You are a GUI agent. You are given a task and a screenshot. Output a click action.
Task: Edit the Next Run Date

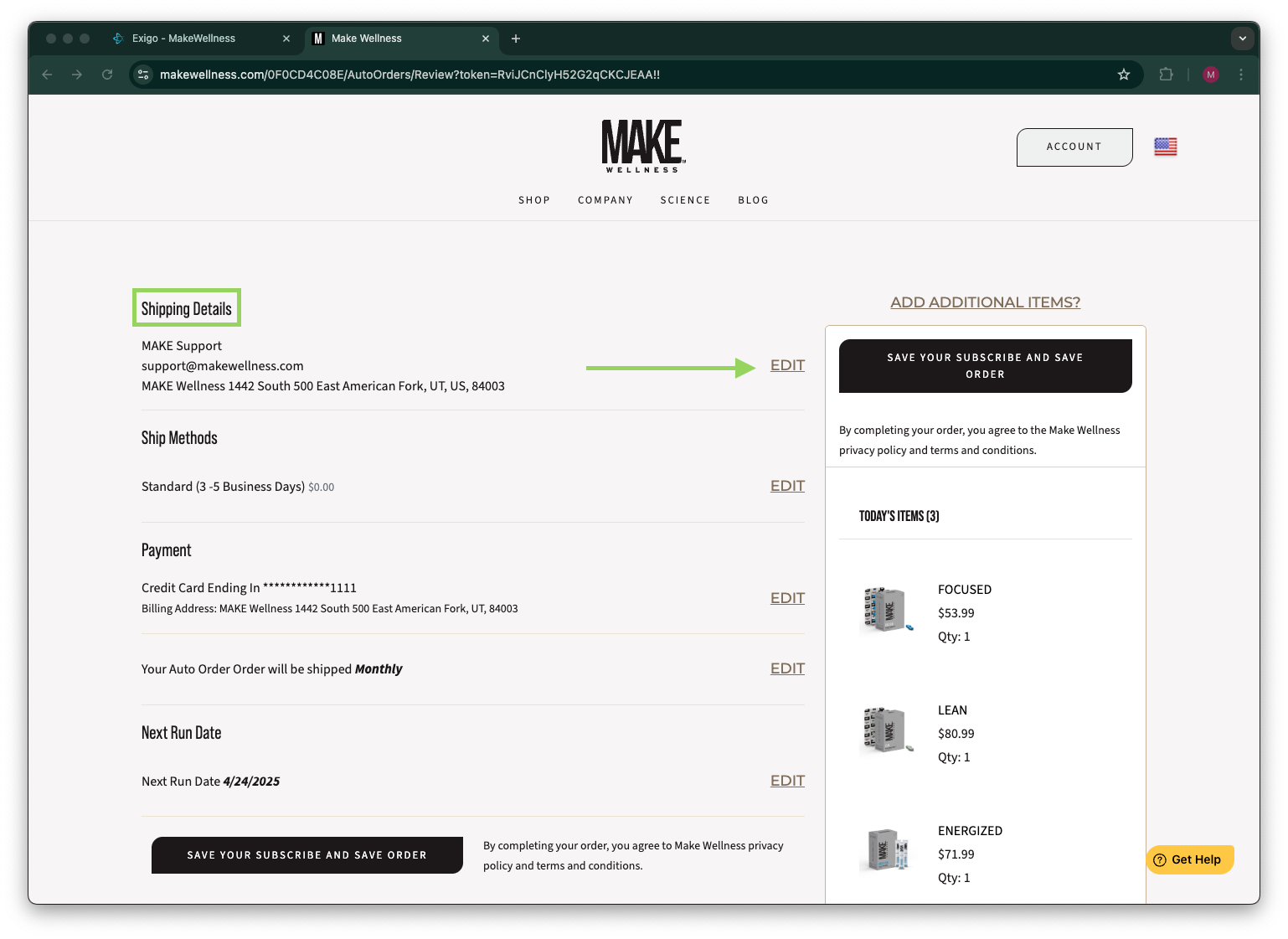(787, 781)
